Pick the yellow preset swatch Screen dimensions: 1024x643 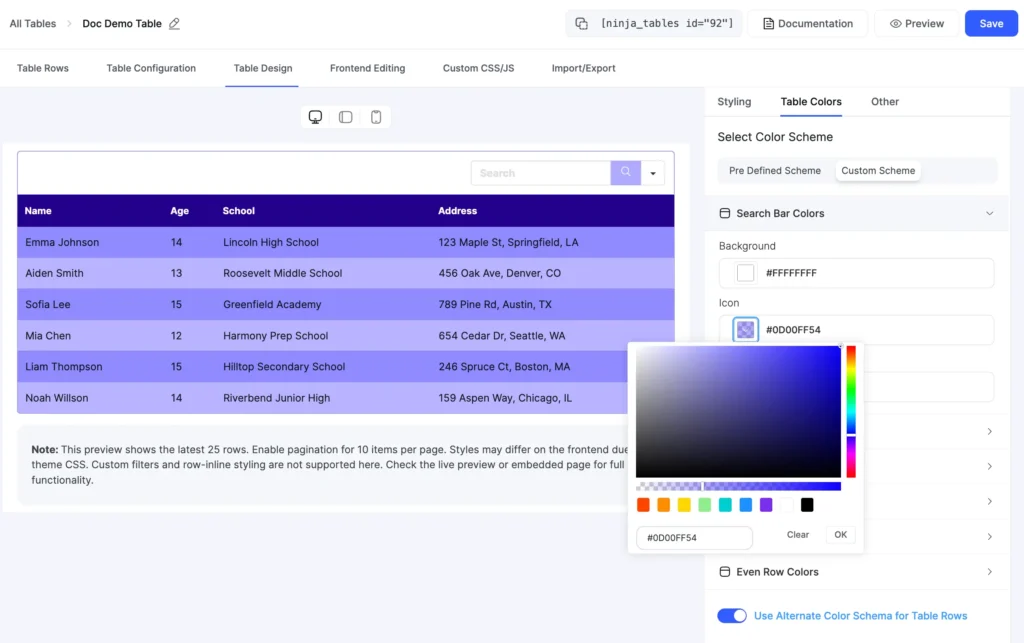click(684, 505)
